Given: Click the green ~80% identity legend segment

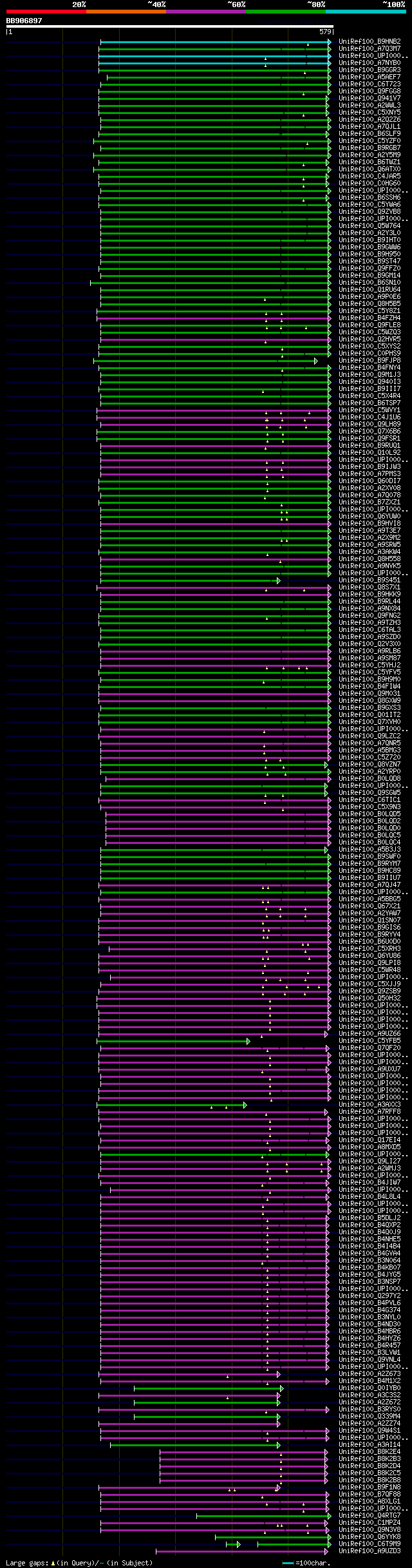Looking at the screenshot, I should [286, 12].
